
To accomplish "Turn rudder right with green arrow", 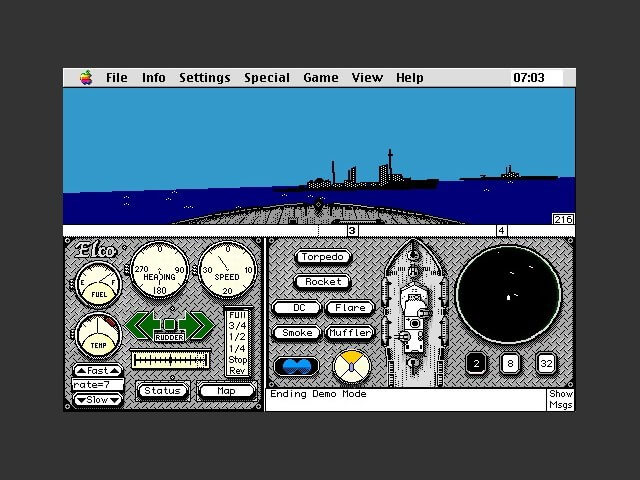I will pos(197,325).
